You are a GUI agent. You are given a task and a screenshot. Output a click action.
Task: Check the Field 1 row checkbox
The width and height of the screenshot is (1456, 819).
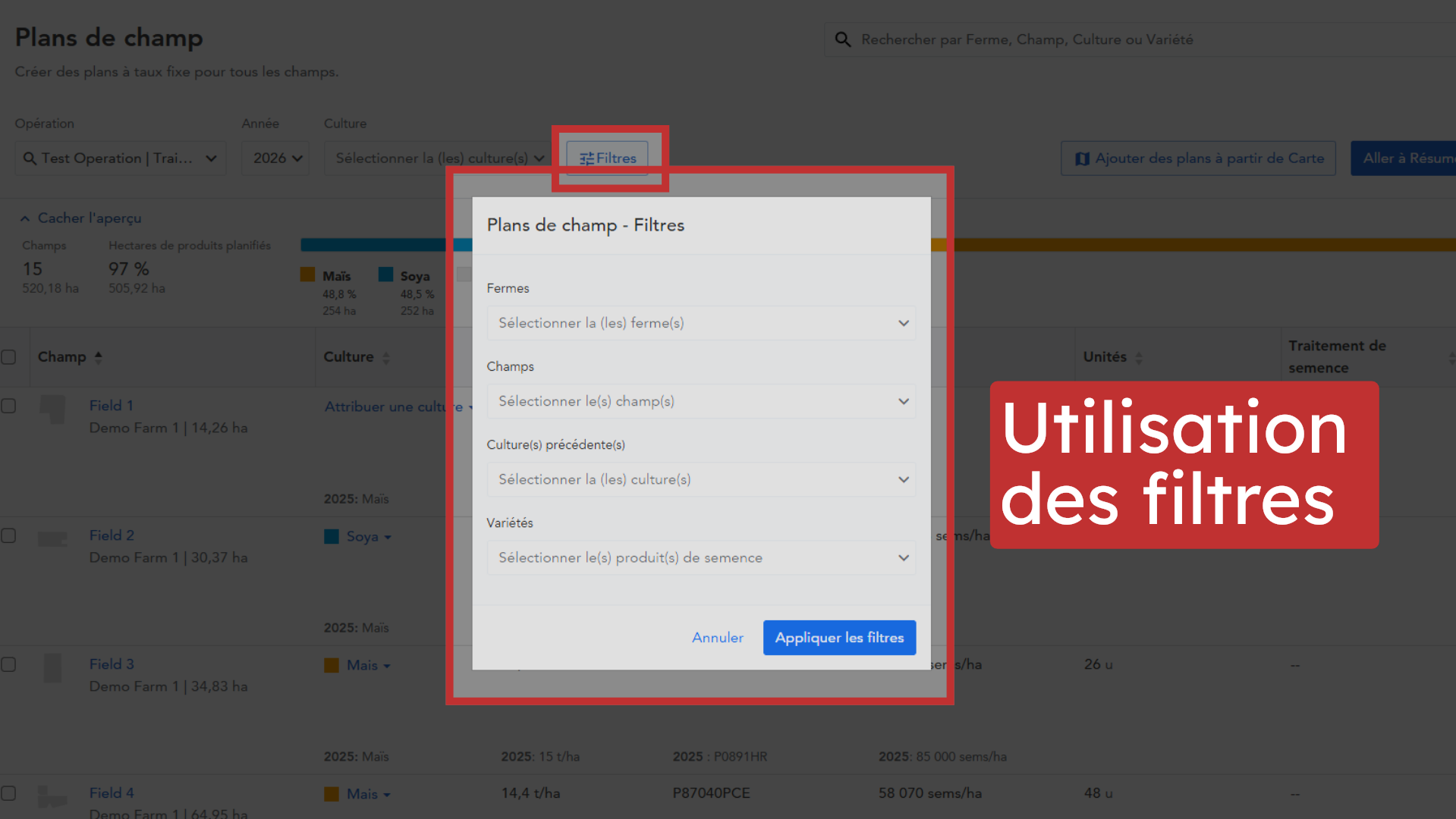tap(8, 406)
